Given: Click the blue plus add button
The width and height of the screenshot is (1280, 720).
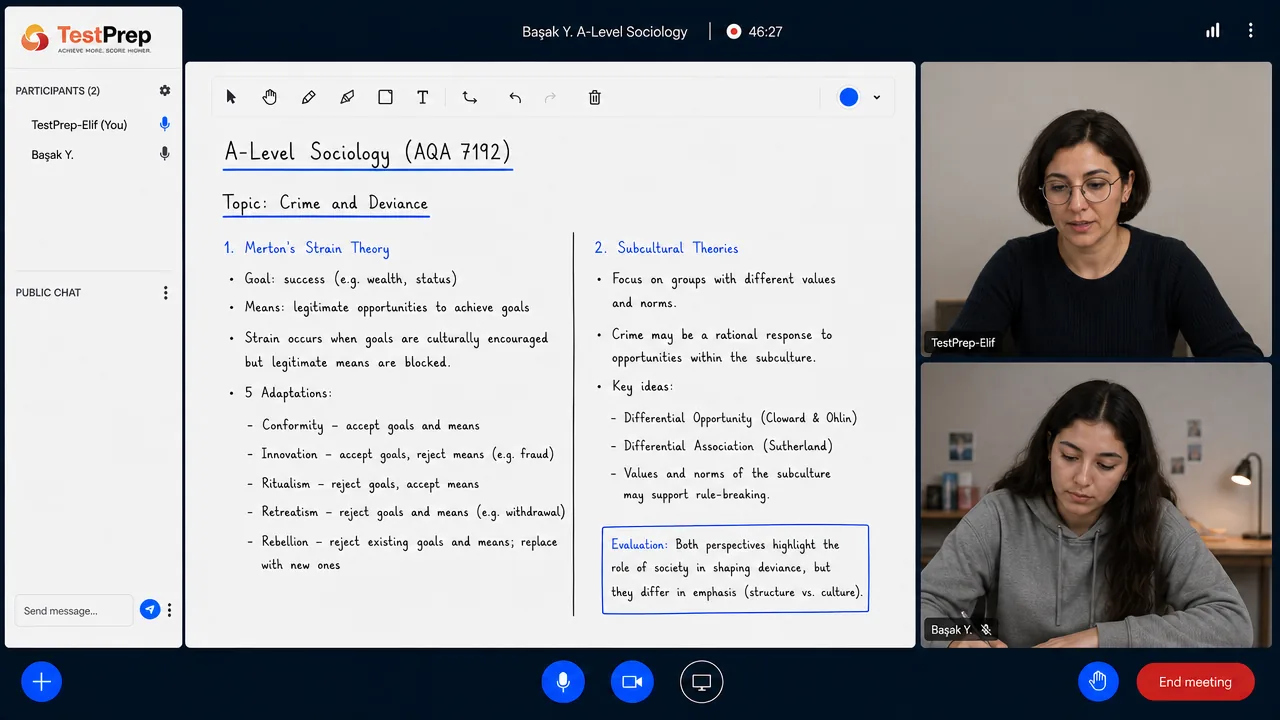Looking at the screenshot, I should coord(42,682).
